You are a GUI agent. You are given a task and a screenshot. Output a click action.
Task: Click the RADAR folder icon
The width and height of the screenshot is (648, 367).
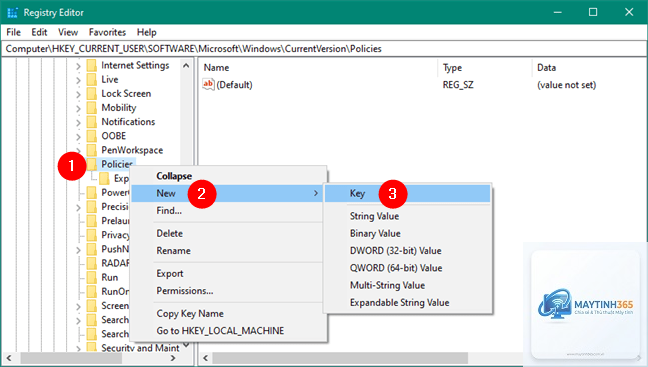pyautogui.click(x=92, y=263)
